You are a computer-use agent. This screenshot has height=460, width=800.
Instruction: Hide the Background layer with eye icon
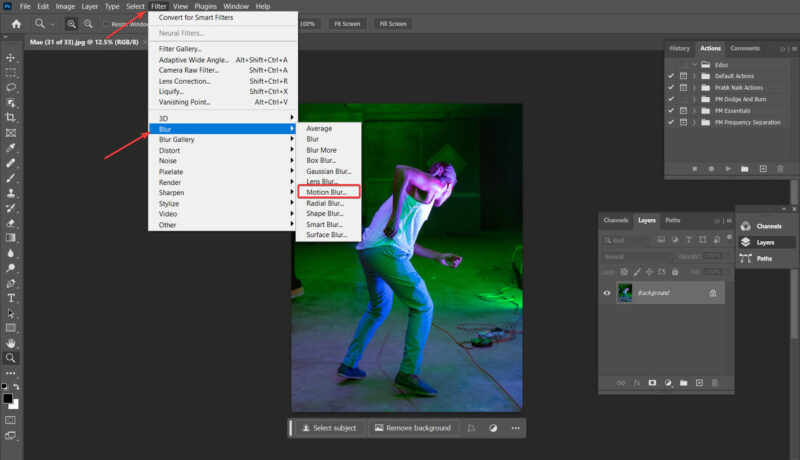click(x=607, y=293)
